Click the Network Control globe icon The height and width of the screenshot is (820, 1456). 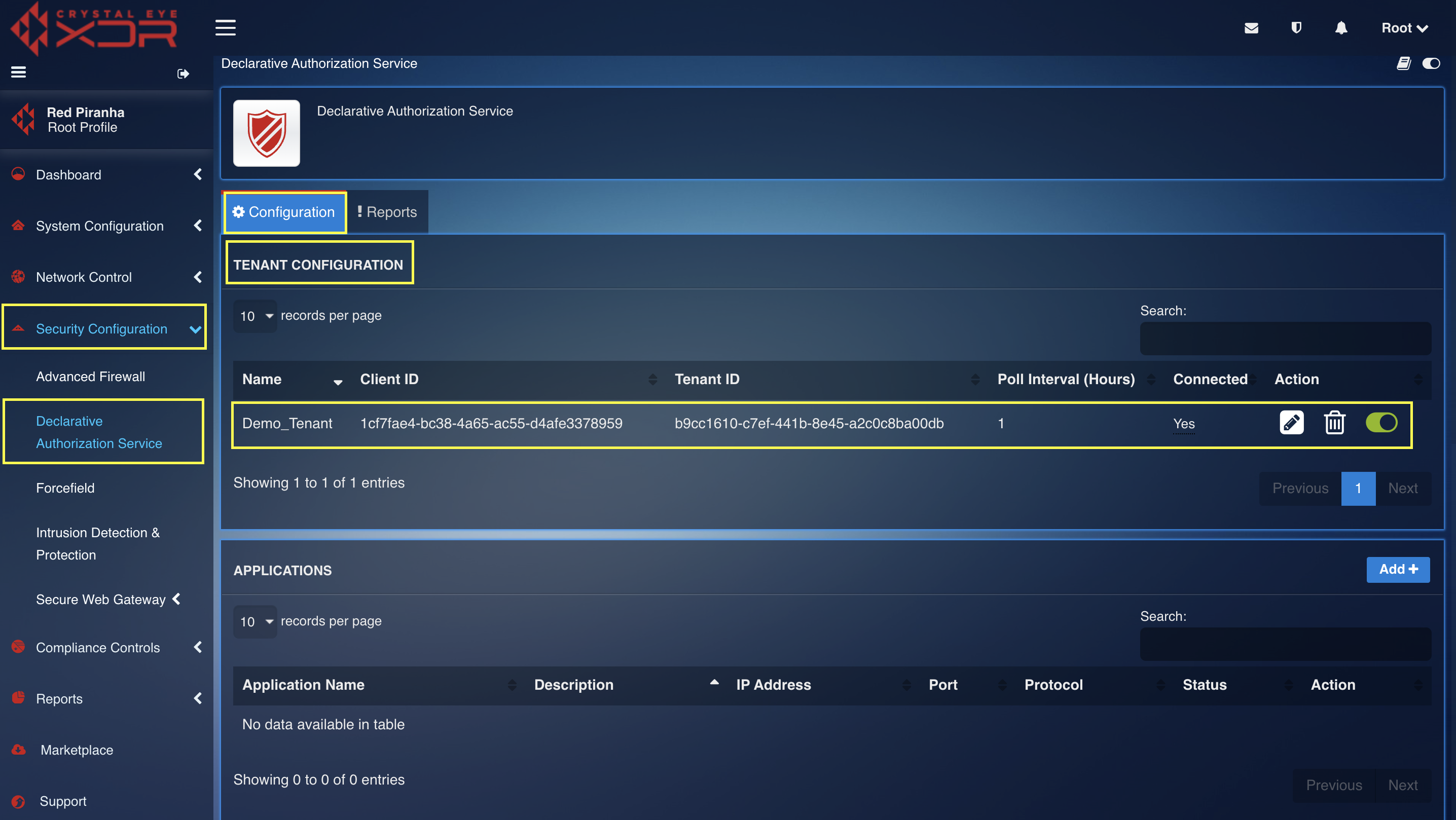(x=18, y=276)
